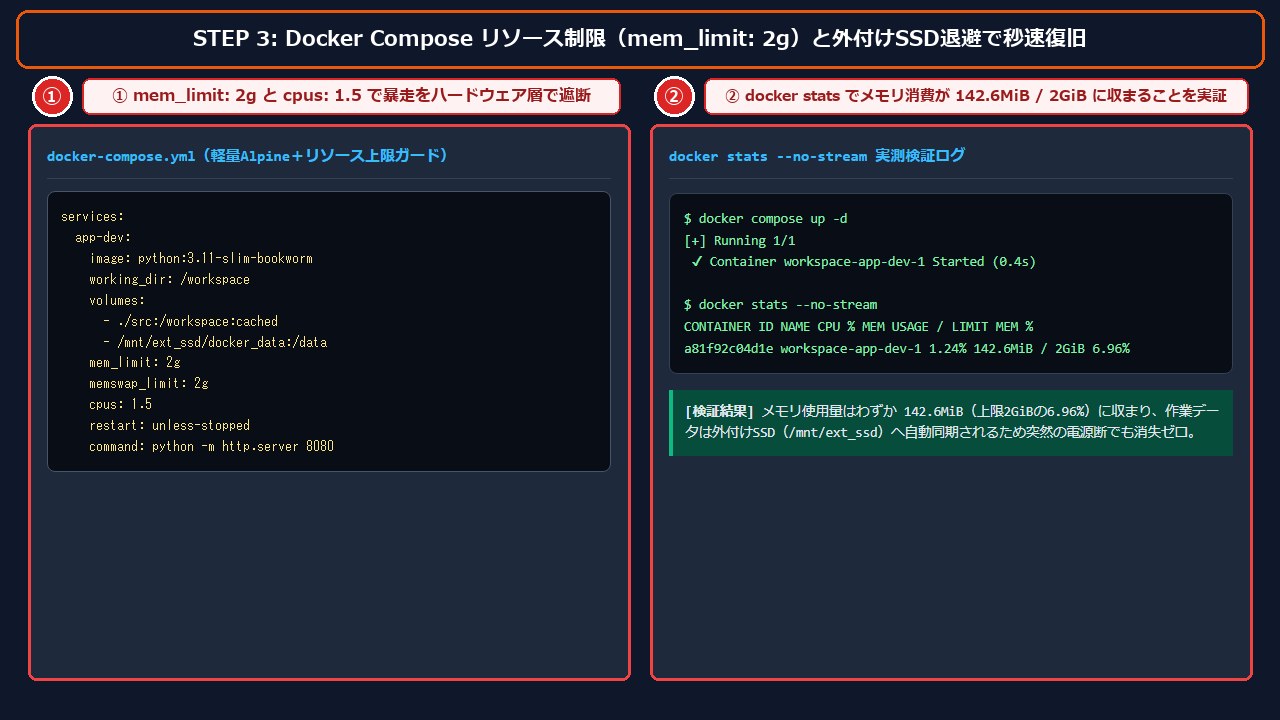
Task: Click the "$ docker compose up -d" command
Action: pos(766,219)
